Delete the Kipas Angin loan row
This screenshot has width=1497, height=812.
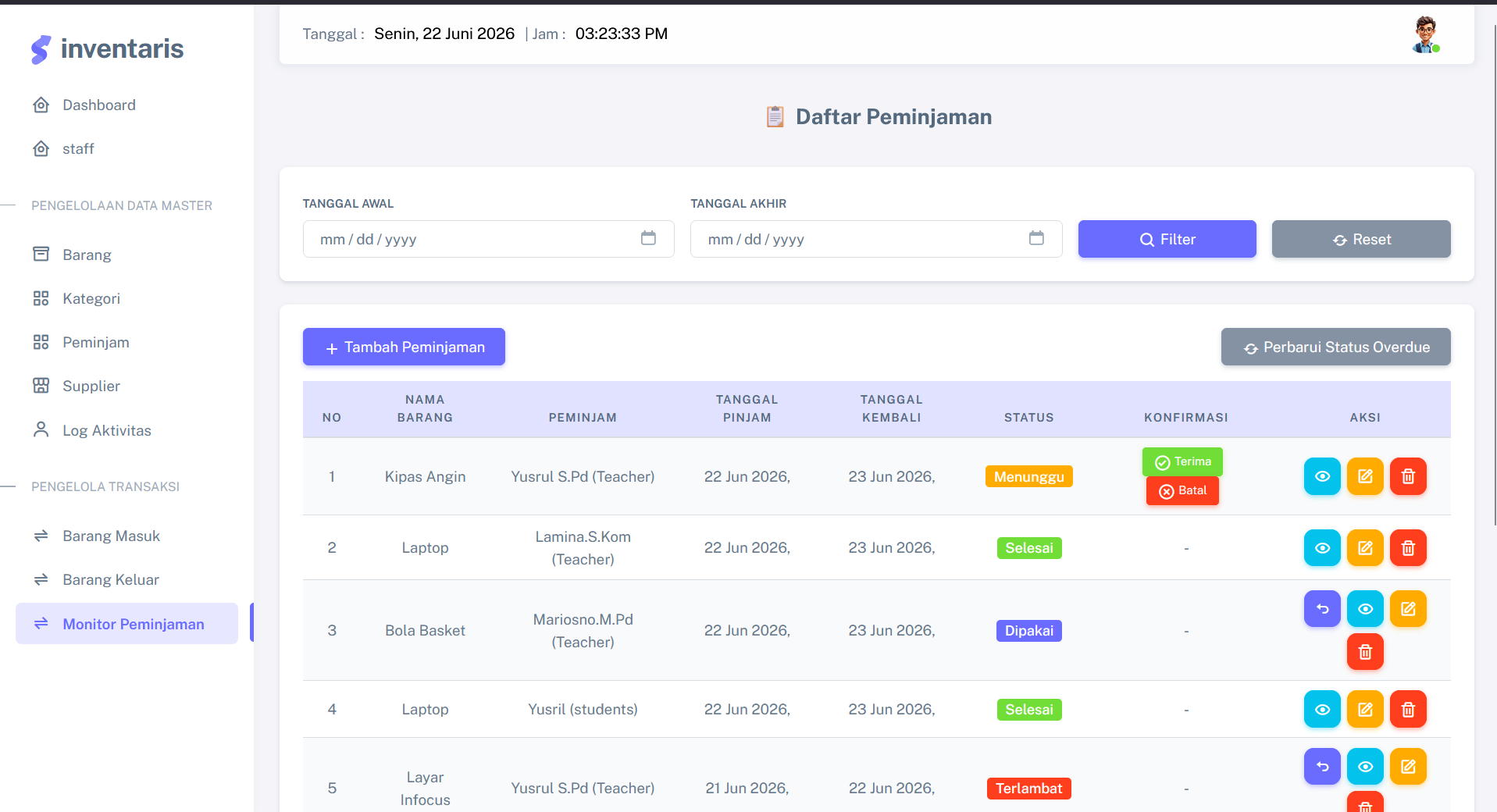[1408, 476]
